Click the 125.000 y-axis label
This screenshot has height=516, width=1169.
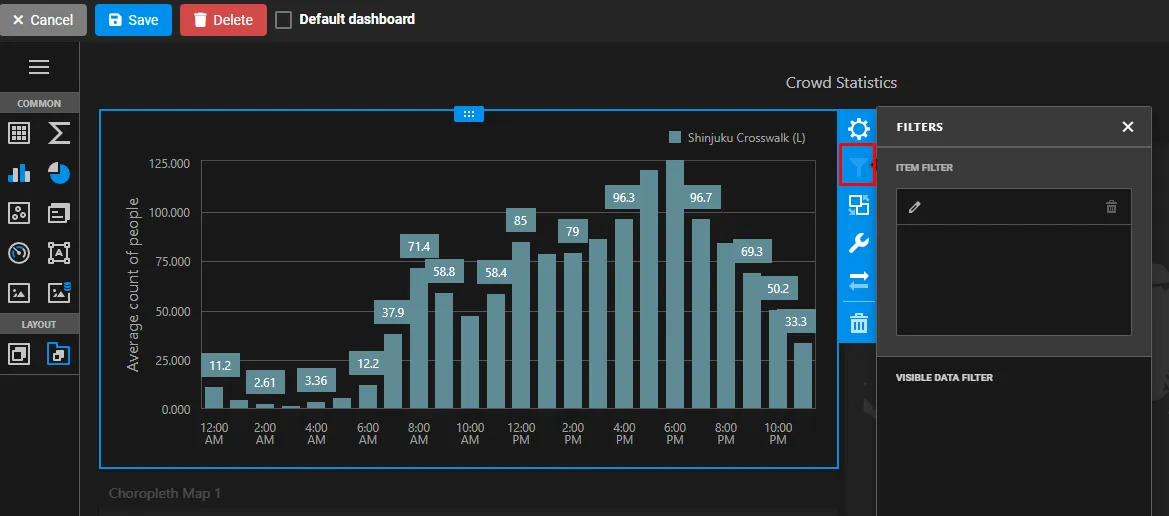[x=169, y=163]
